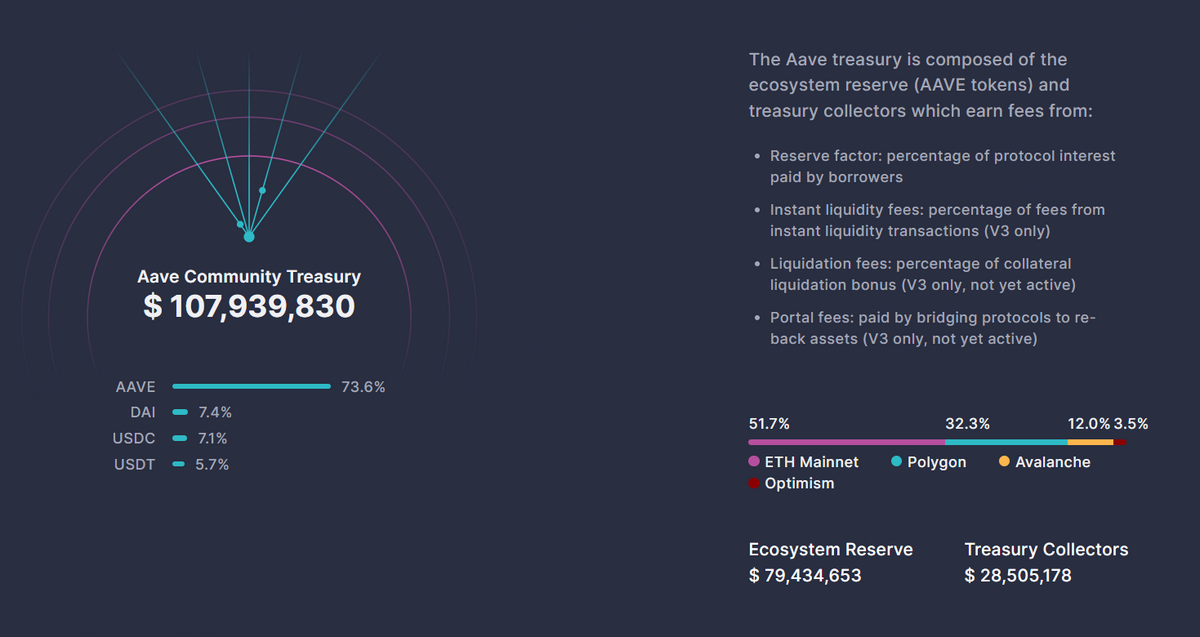Click the 73.6% AAVE percentage
Screen dimensions: 1200x637
363,386
